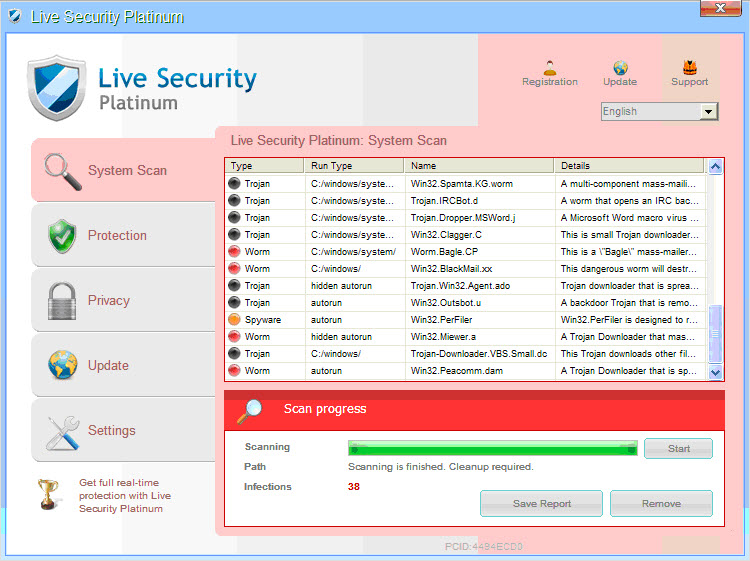Click the Support life vest icon
This screenshot has height=561, width=750.
(690, 67)
